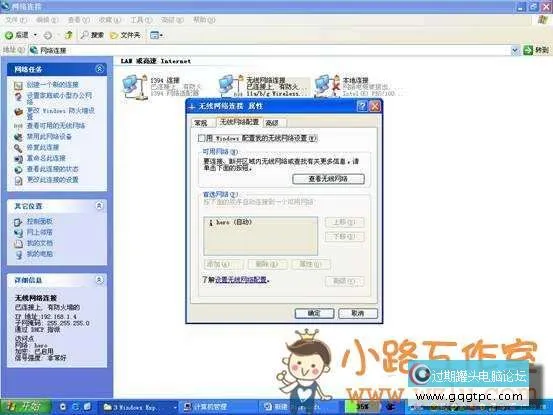
Task: Open the Views toolbar dropdown icon
Action: tap(156, 35)
